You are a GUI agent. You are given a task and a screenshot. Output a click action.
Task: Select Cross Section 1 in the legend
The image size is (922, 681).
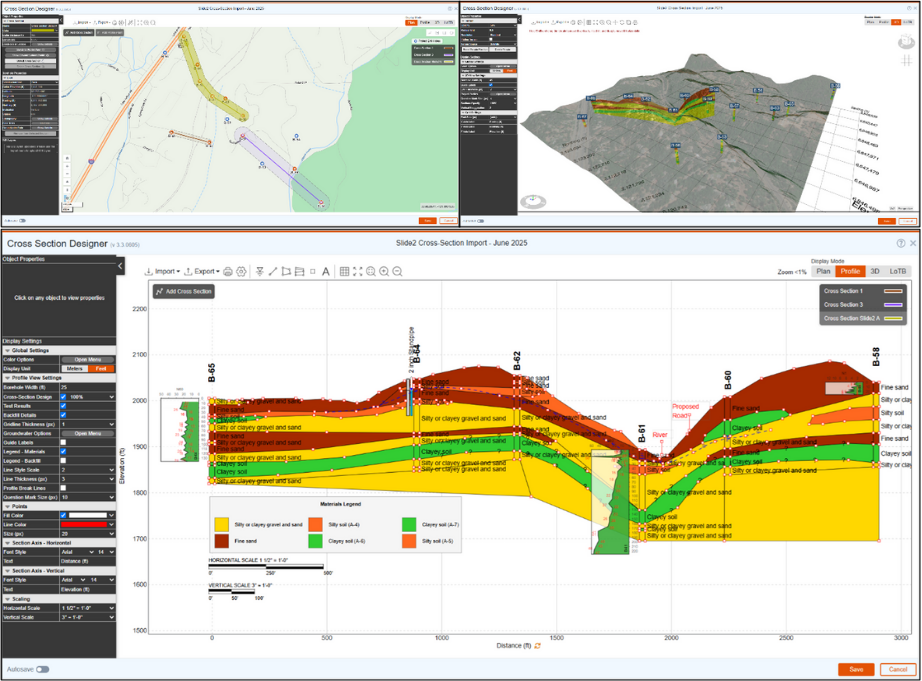(862, 291)
